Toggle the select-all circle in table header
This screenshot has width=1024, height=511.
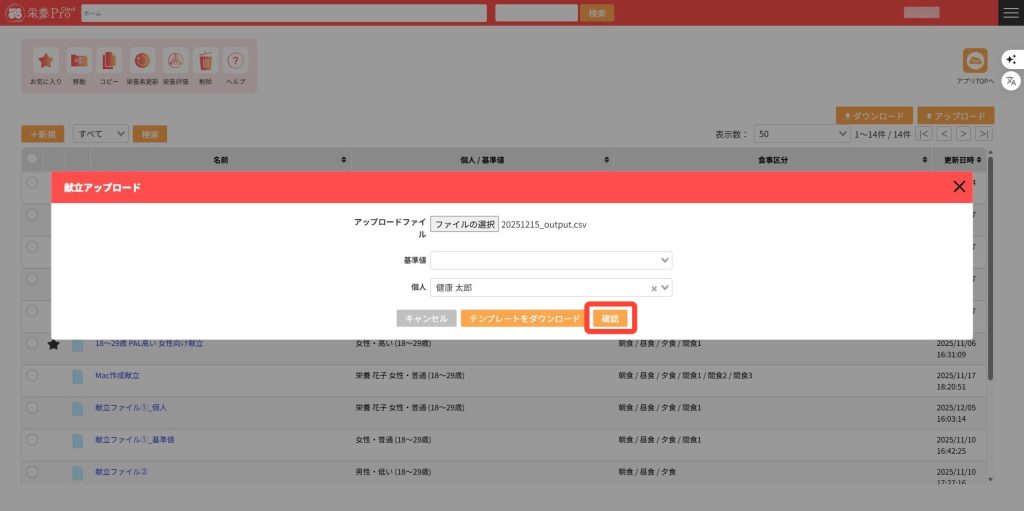32,159
